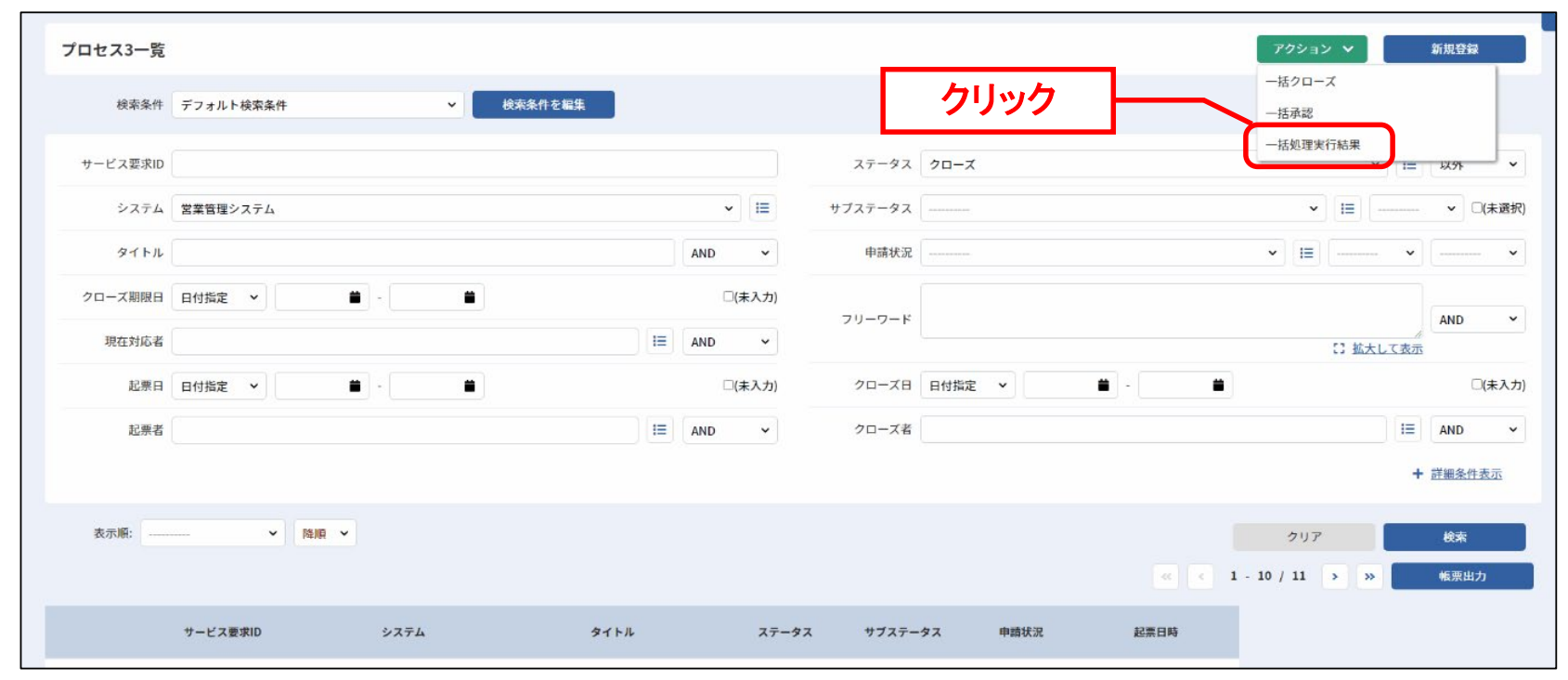Open the list picker icon beside クローズ者
Viewport: 1568px width, 680px height.
[x=1407, y=429]
